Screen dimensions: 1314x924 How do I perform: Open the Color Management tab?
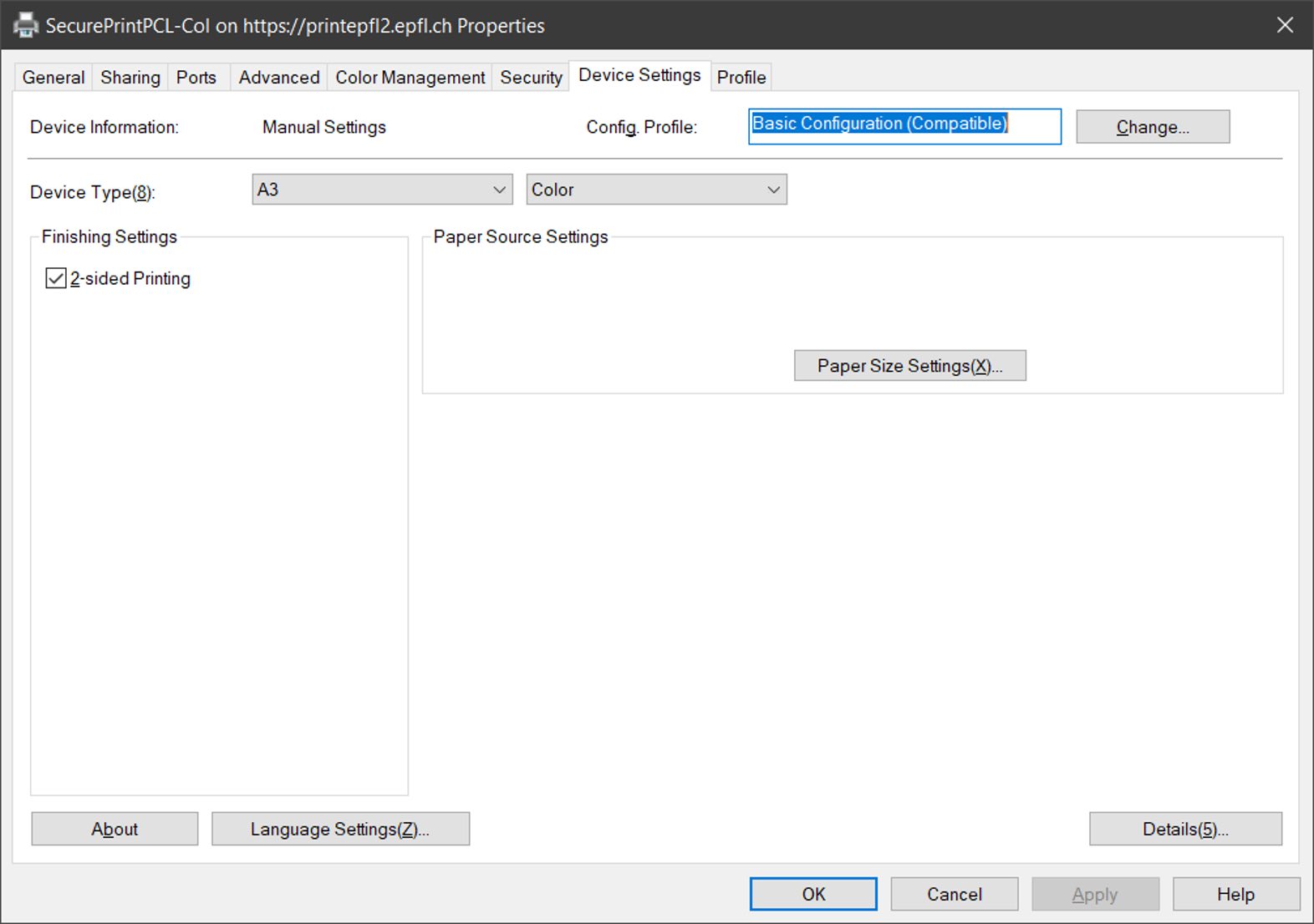pyautogui.click(x=410, y=78)
